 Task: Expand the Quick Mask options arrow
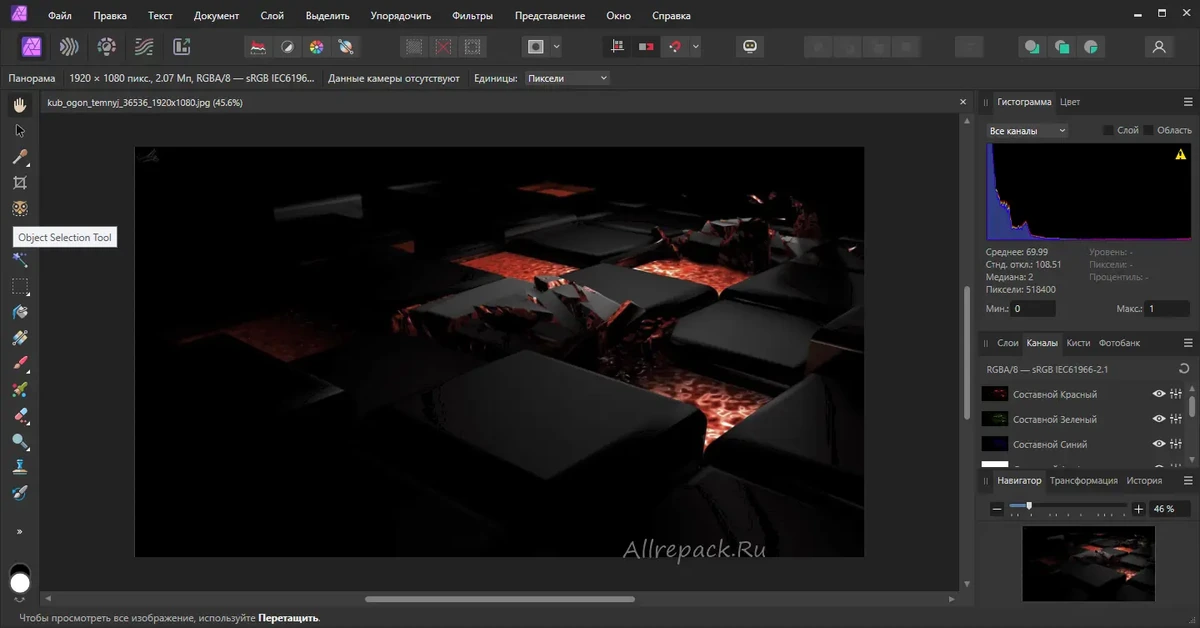[557, 46]
